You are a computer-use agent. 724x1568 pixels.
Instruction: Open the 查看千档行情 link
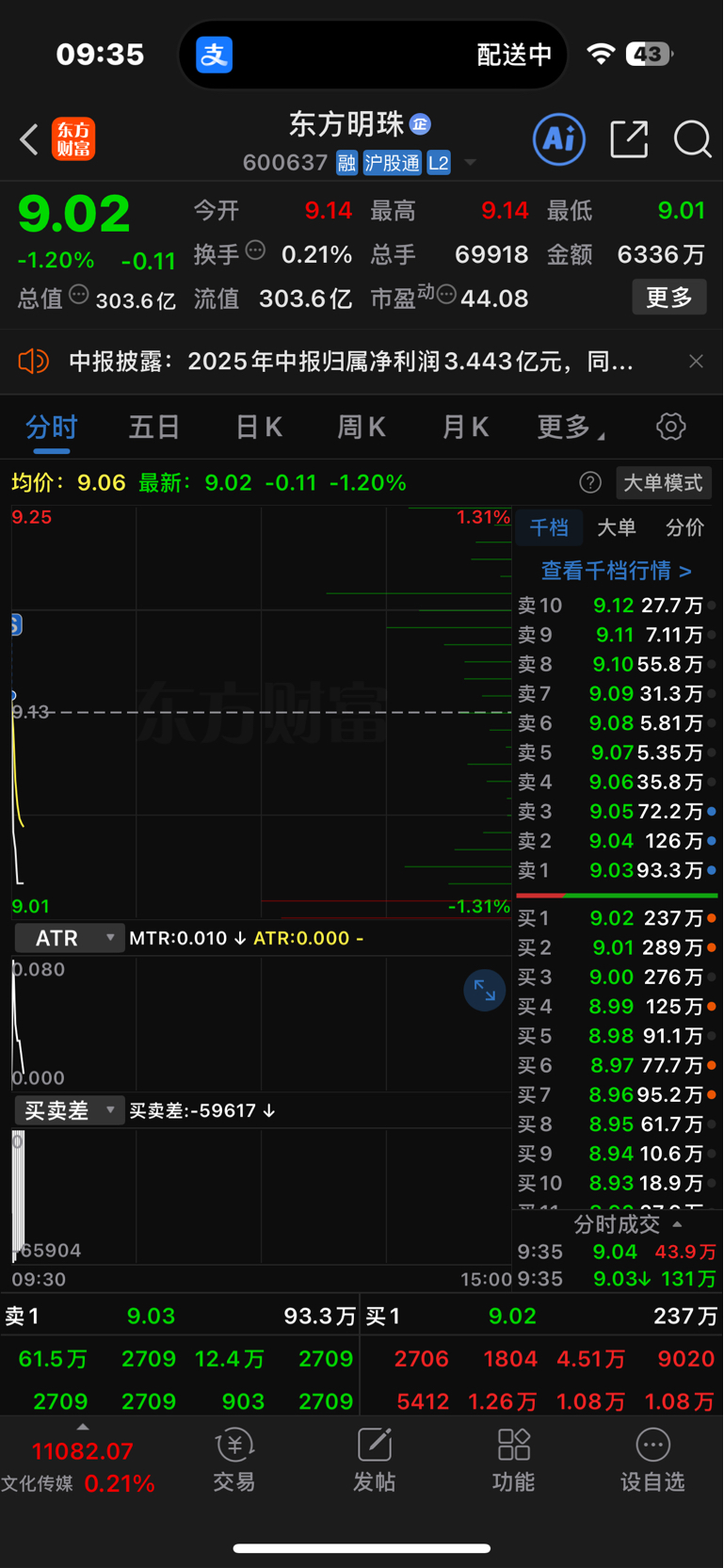[617, 571]
